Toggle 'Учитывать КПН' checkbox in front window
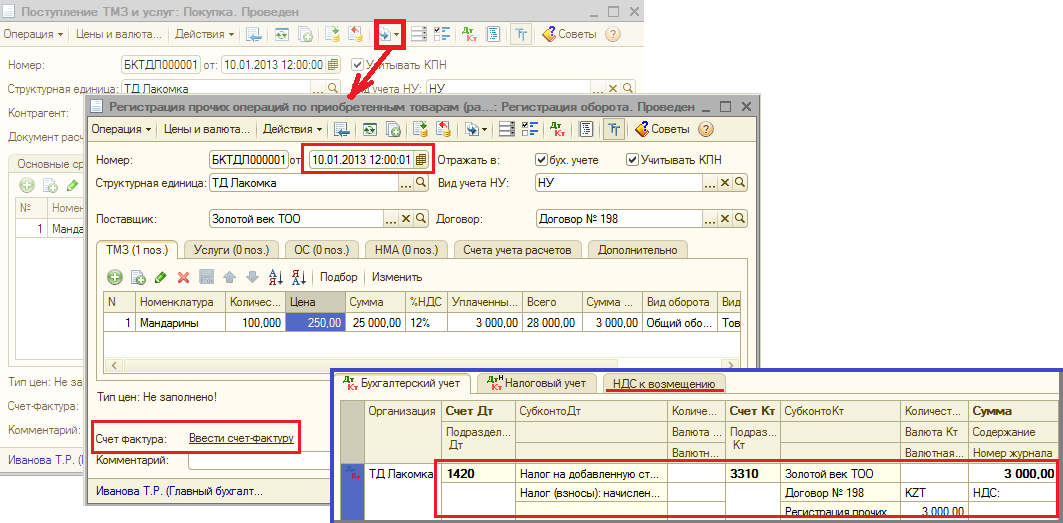This screenshot has height=523, width=1063. coord(632,159)
